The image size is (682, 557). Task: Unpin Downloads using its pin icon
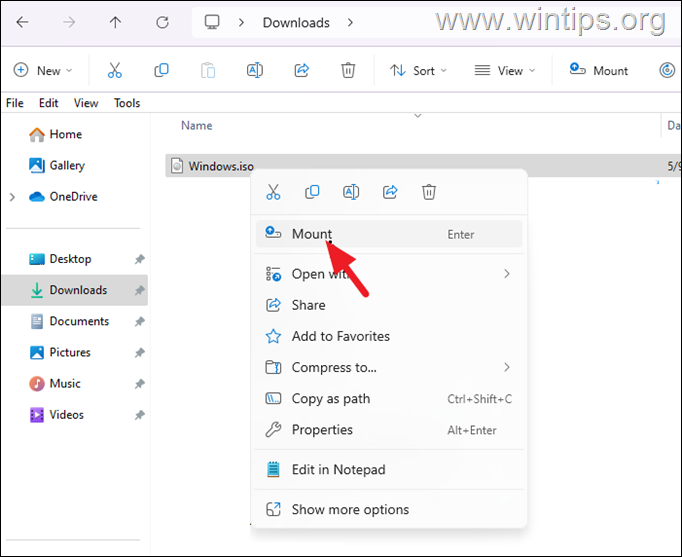click(139, 290)
